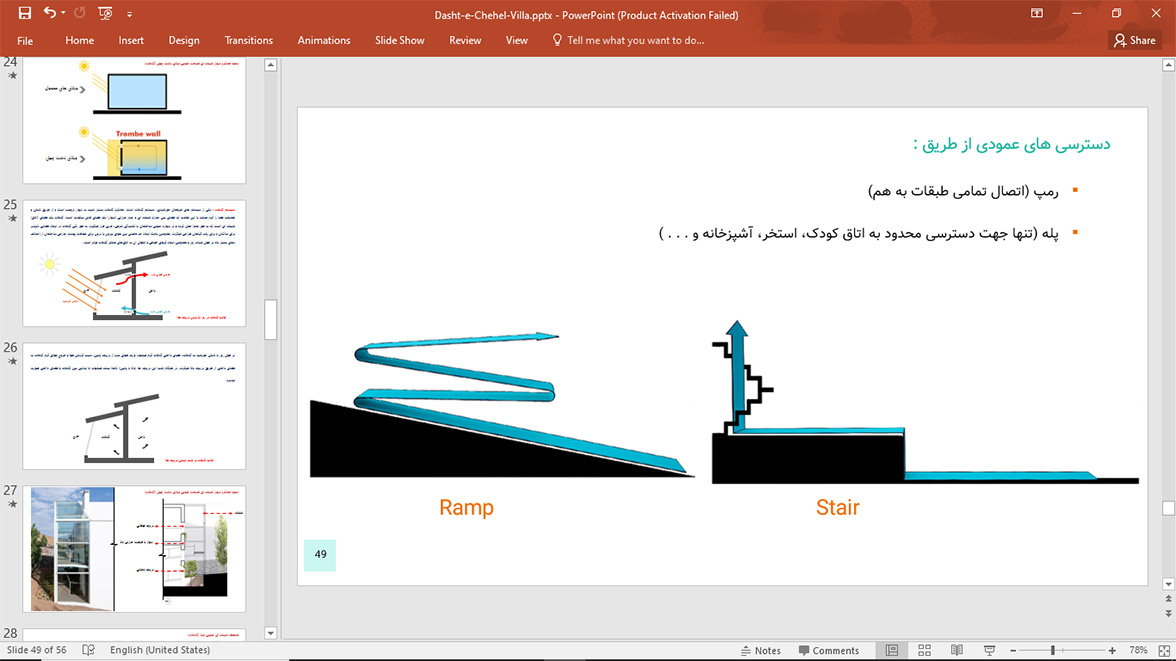Click the 78% zoom level
The width and height of the screenshot is (1176, 661).
click(x=1138, y=650)
